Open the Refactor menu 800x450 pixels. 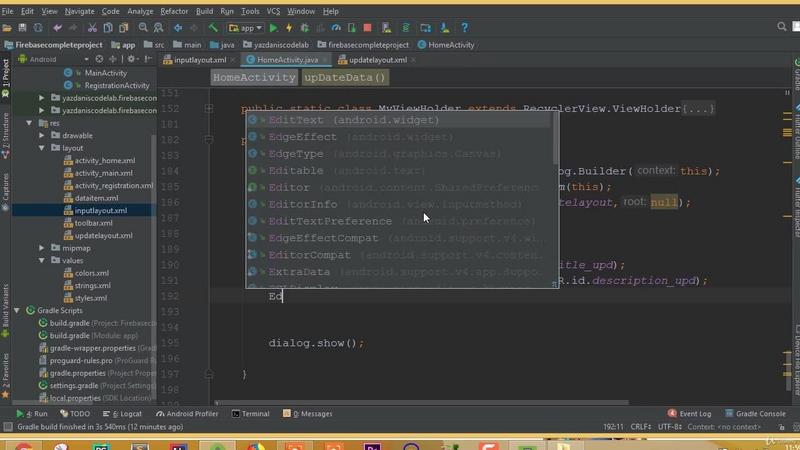click(174, 11)
